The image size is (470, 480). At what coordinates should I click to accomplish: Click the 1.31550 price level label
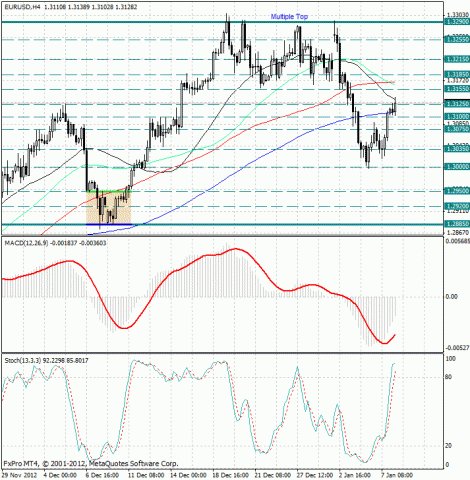(457, 89)
